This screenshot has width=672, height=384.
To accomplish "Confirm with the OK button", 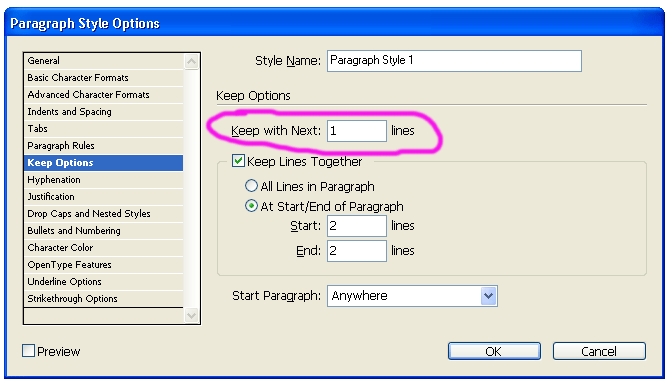I will [494, 351].
